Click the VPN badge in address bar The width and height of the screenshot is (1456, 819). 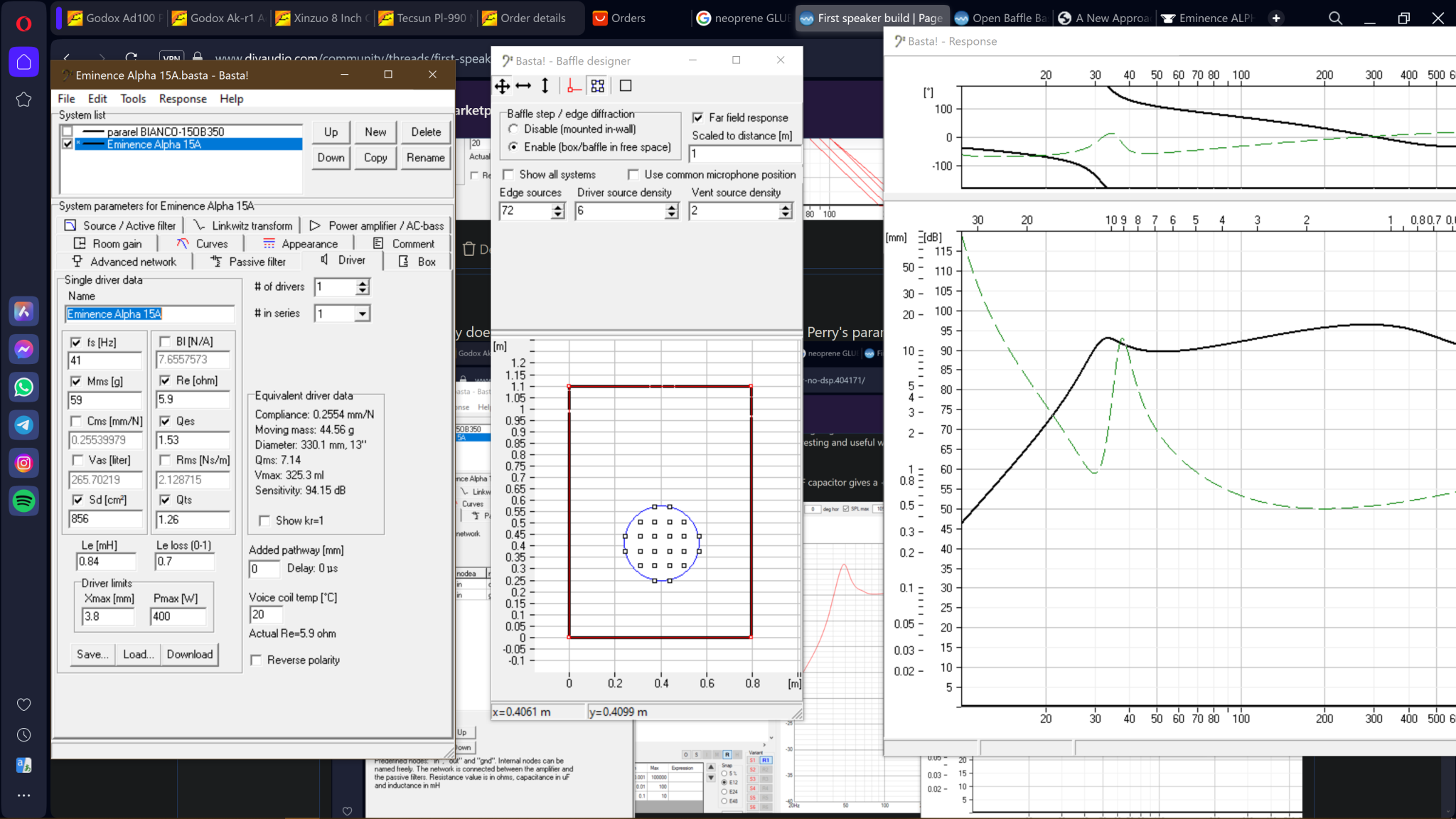coord(171,58)
